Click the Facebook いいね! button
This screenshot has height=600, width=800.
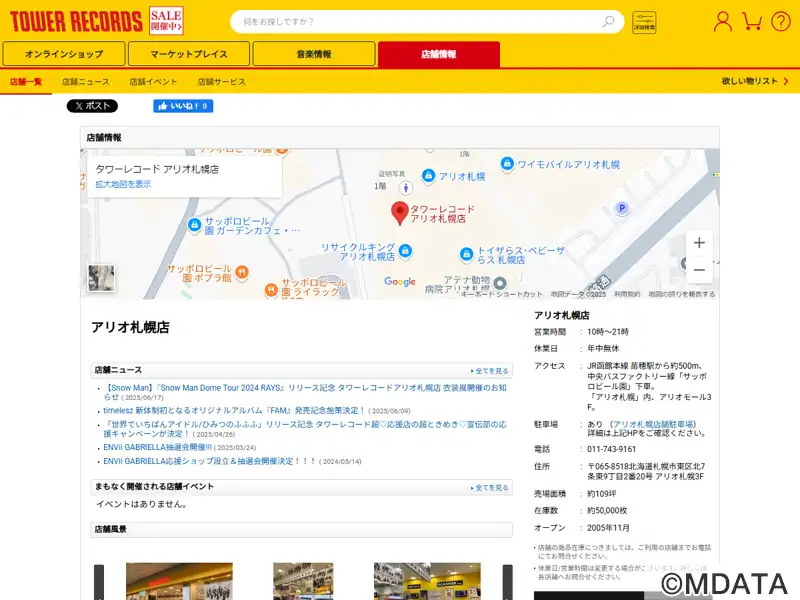[183, 106]
